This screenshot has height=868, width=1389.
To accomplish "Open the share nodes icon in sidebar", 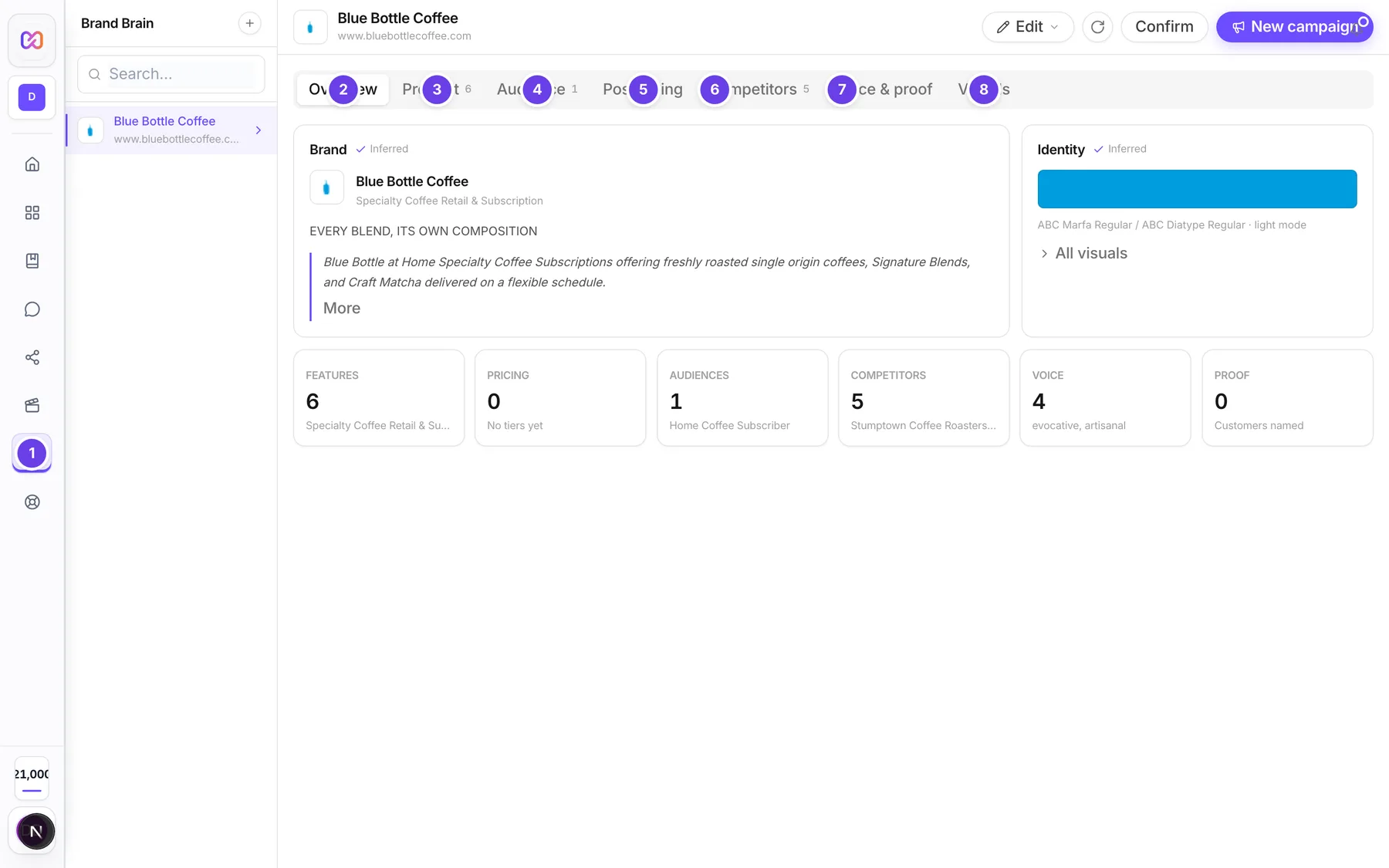I will [32, 357].
